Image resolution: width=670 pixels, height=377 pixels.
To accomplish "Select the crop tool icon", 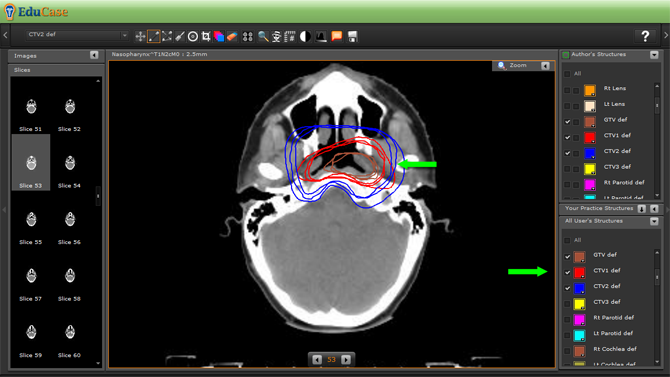I will 206,36.
